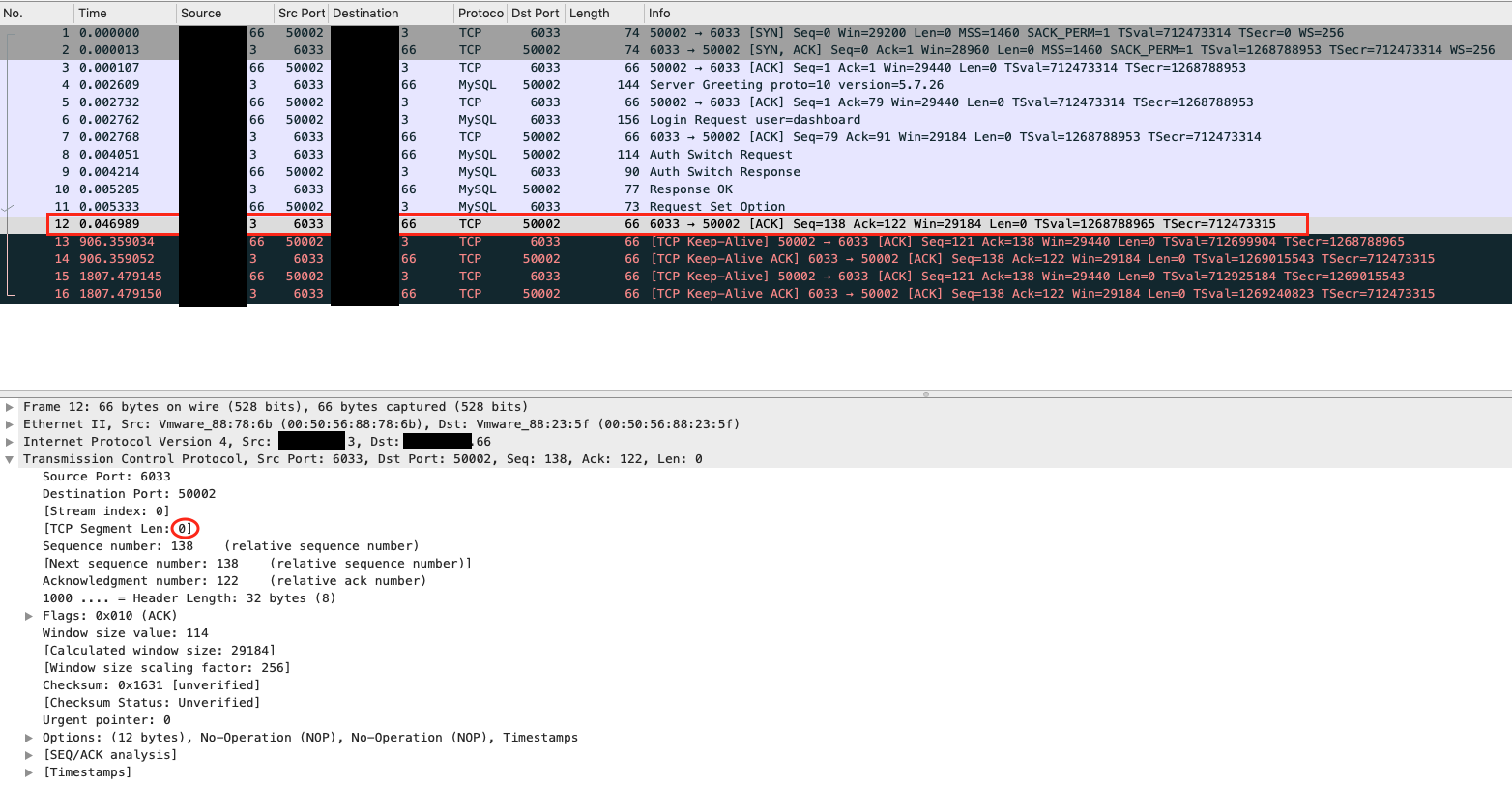Select TCP Keep-Alive ACK packet 16

coord(756,294)
